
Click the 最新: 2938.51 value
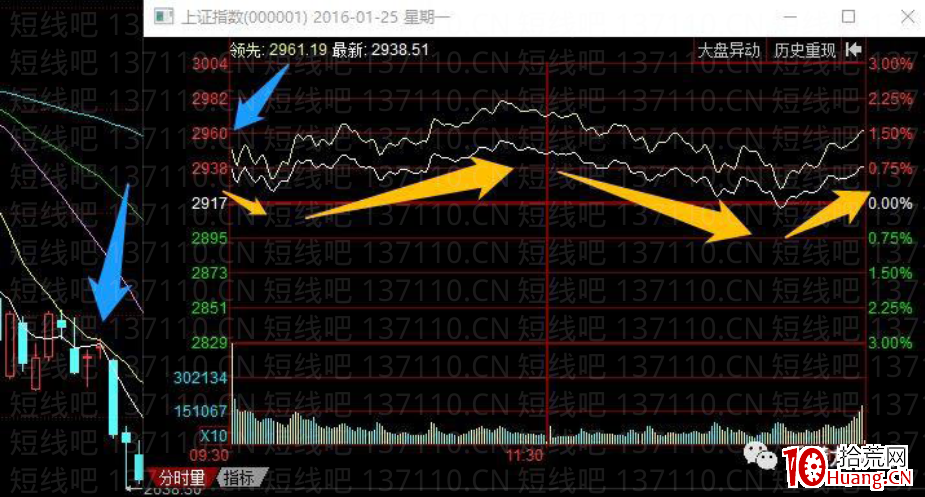(x=381, y=50)
